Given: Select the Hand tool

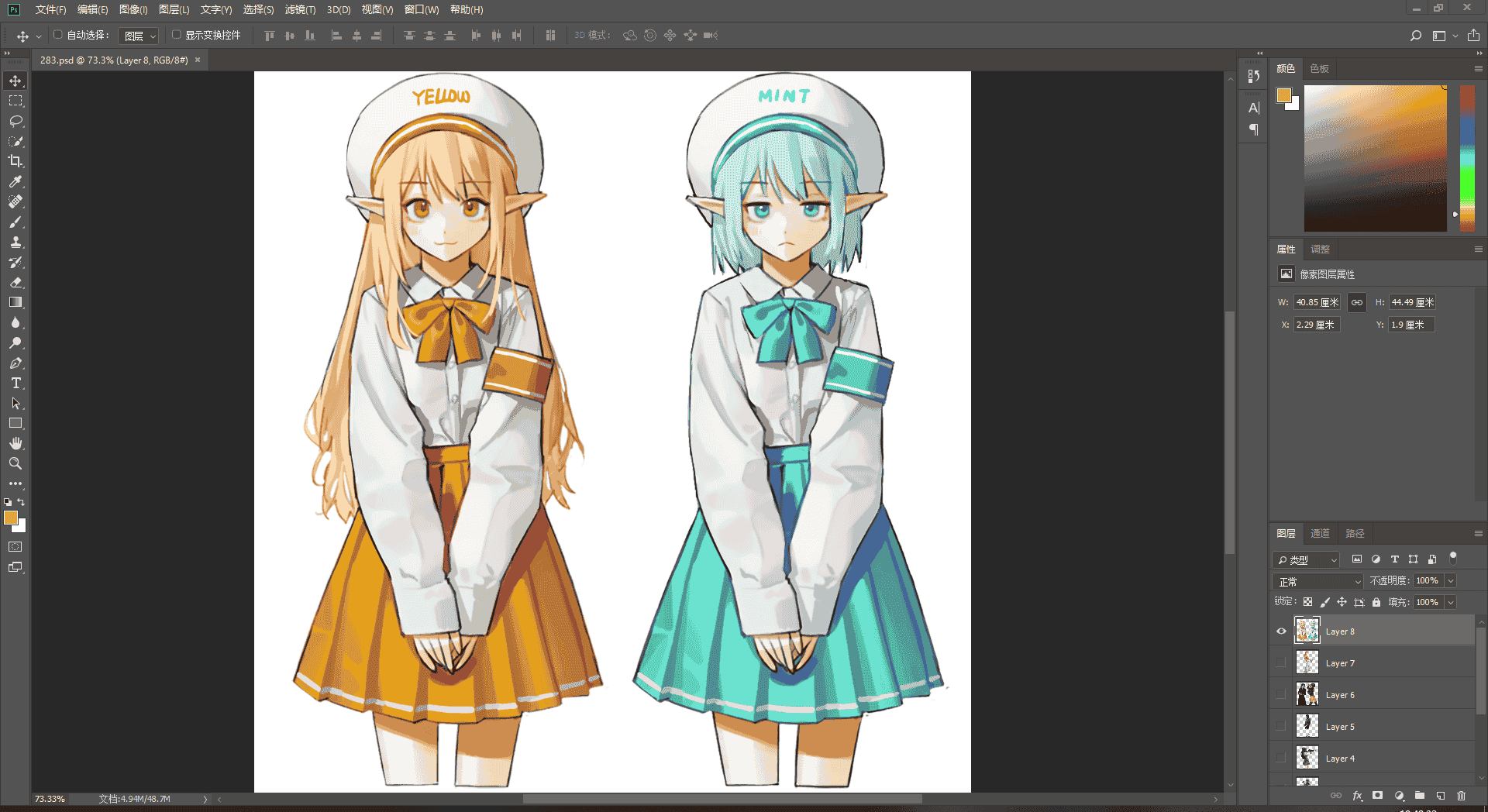Looking at the screenshot, I should pyautogui.click(x=15, y=443).
